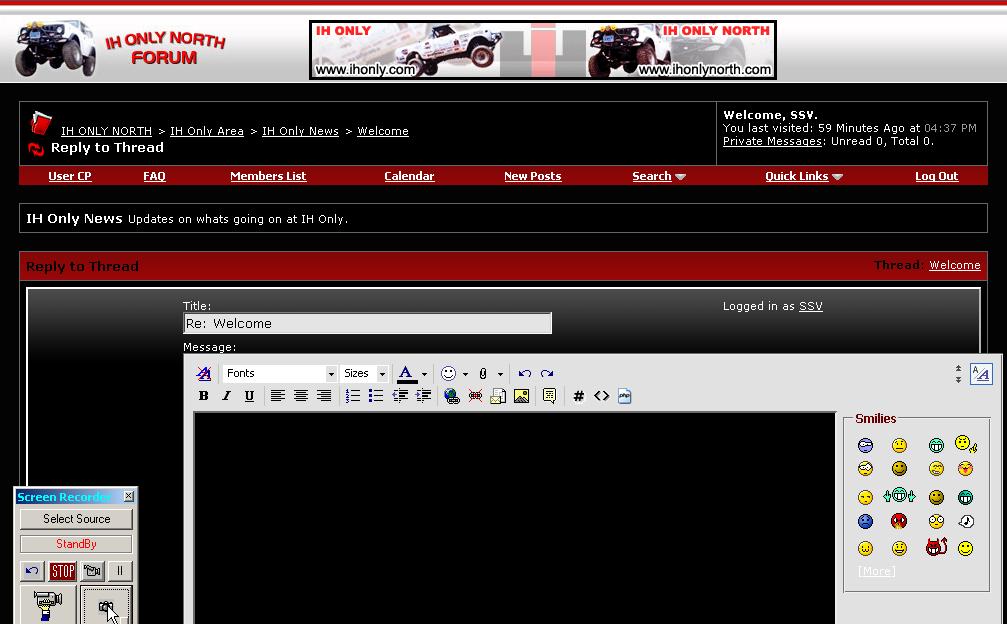
Task: Click the Remove Link icon
Action: pyautogui.click(x=475, y=396)
